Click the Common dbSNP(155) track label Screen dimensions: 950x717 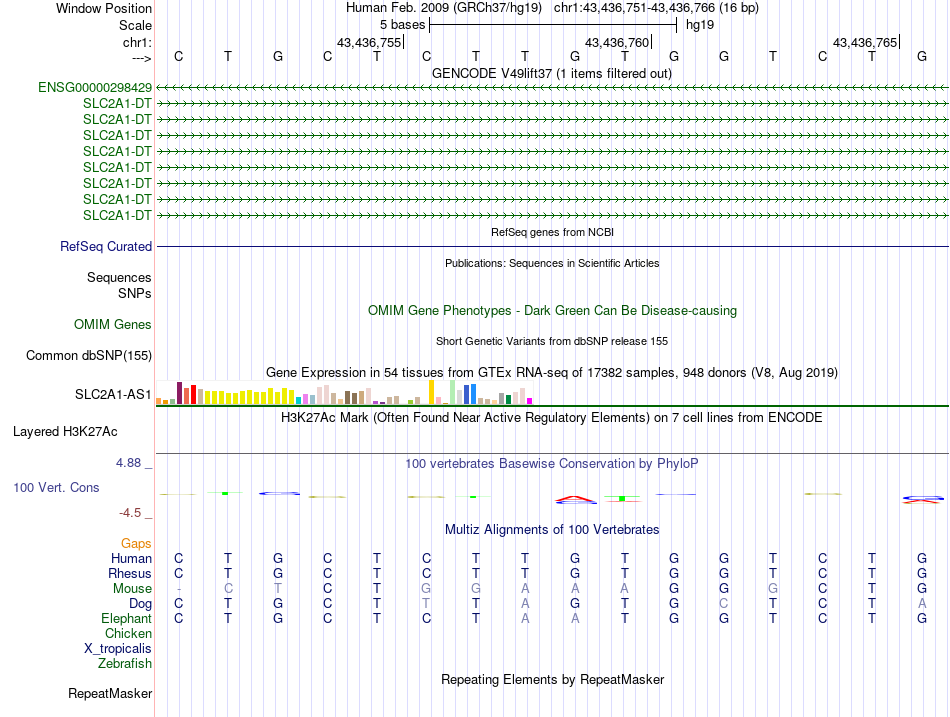tap(88, 356)
